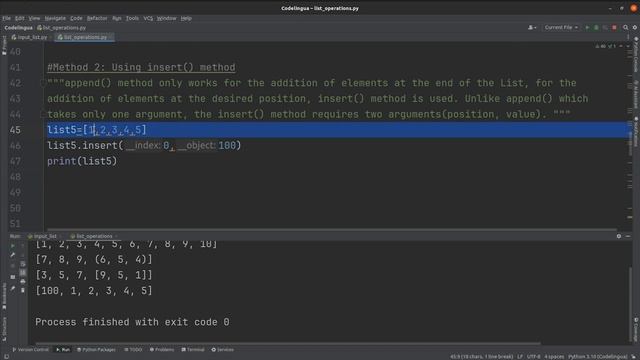The height and width of the screenshot is (360, 640).
Task: Open the Bookmarks tool window sidebar button
Action: point(4,297)
